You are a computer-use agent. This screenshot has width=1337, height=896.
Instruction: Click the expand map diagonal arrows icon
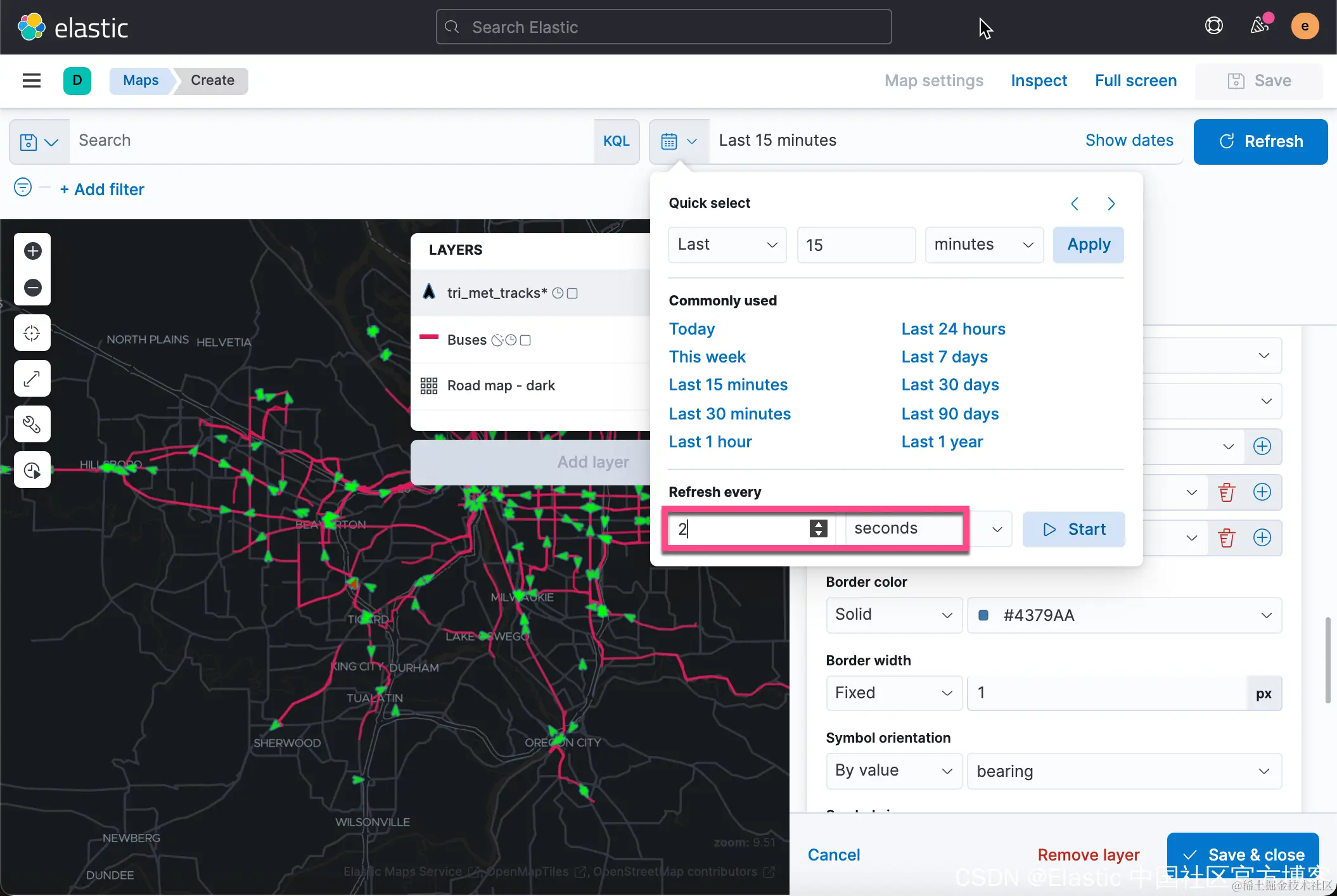tap(32, 378)
